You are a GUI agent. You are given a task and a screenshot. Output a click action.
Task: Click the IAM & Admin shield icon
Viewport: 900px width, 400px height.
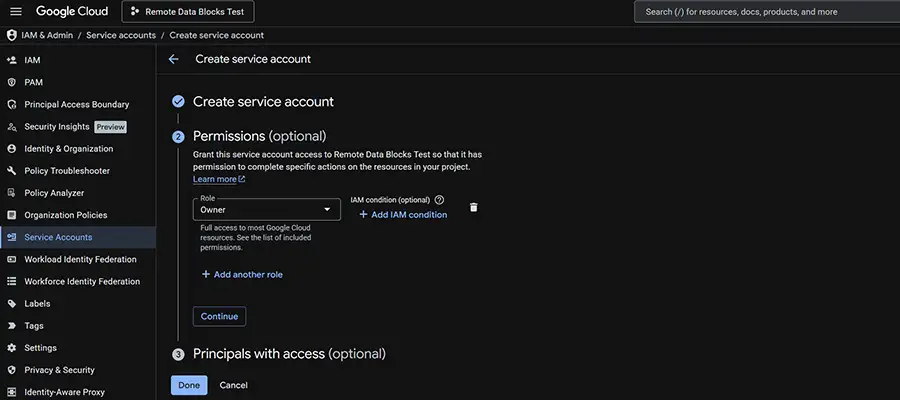(x=11, y=35)
